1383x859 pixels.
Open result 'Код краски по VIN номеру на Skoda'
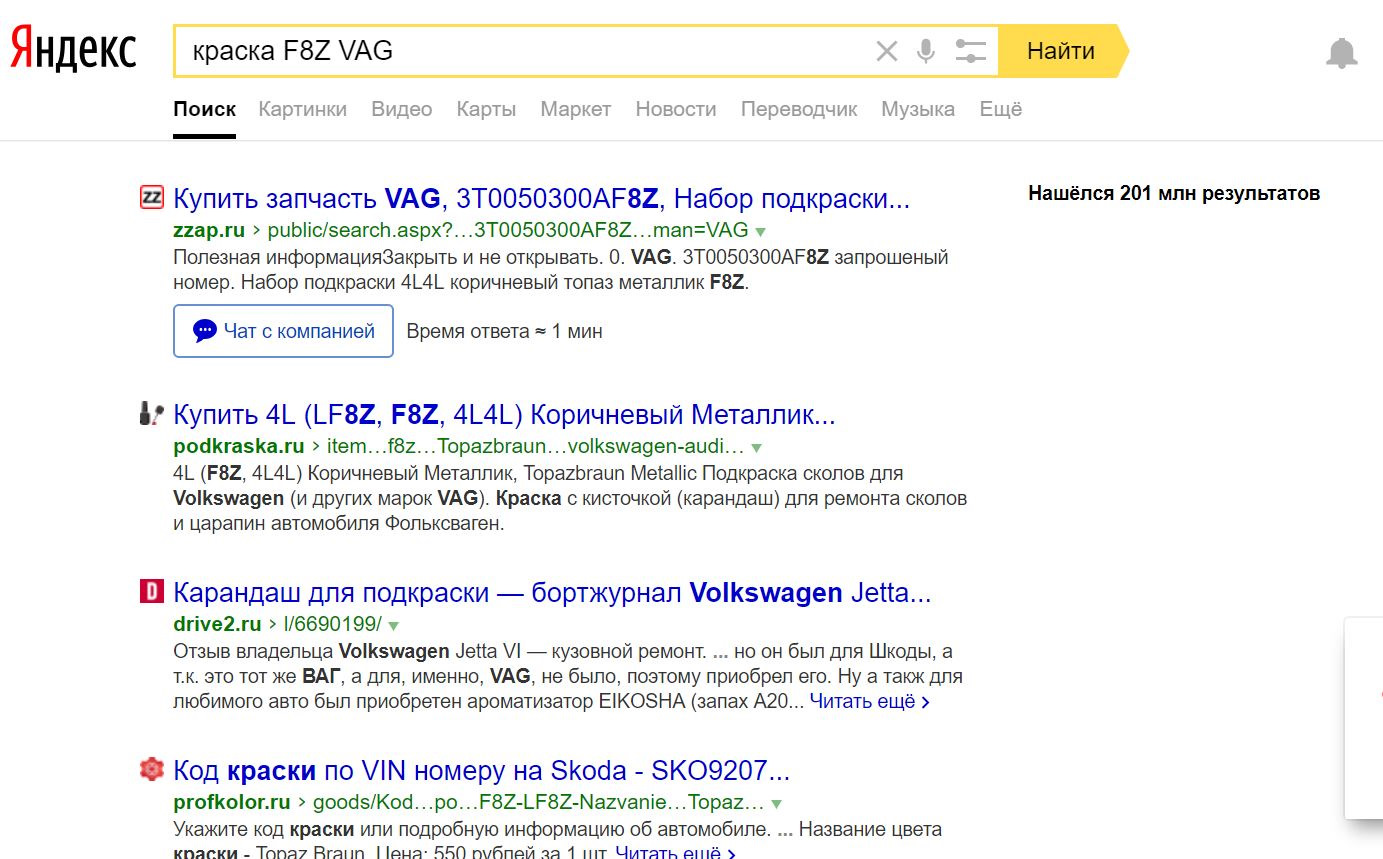click(482, 771)
